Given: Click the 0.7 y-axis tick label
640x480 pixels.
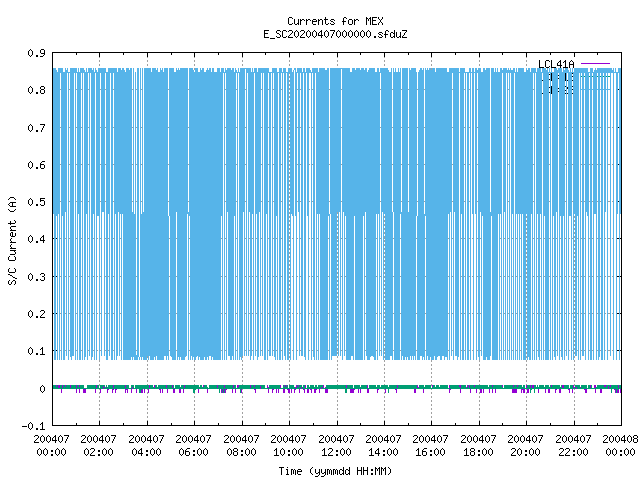Looking at the screenshot, I should click(36, 128).
